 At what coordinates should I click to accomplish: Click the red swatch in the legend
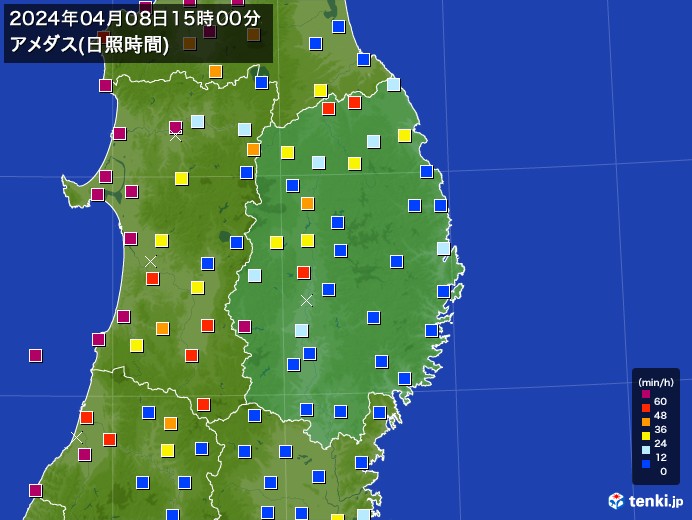point(646,408)
